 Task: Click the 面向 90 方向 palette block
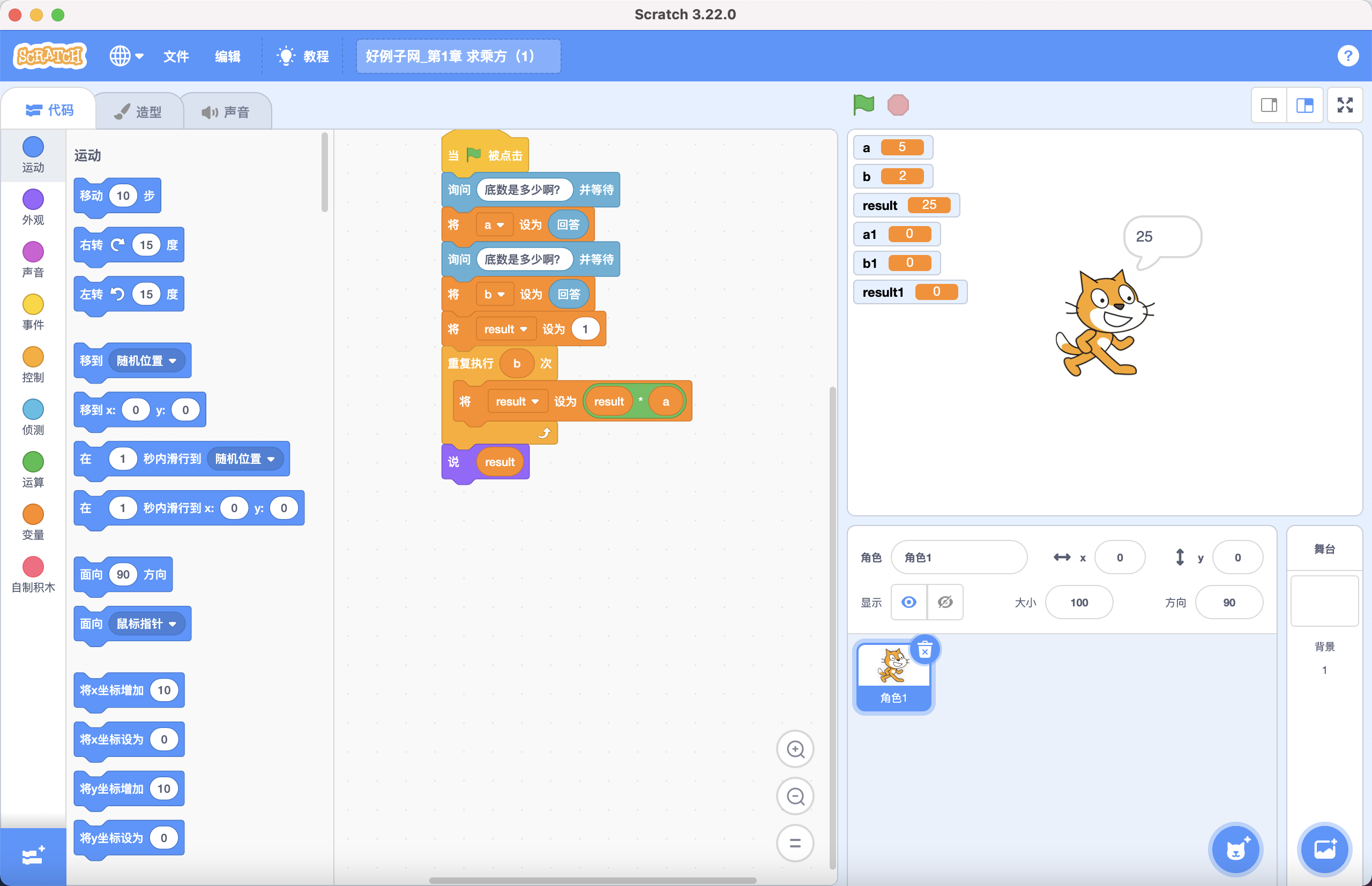click(x=123, y=574)
